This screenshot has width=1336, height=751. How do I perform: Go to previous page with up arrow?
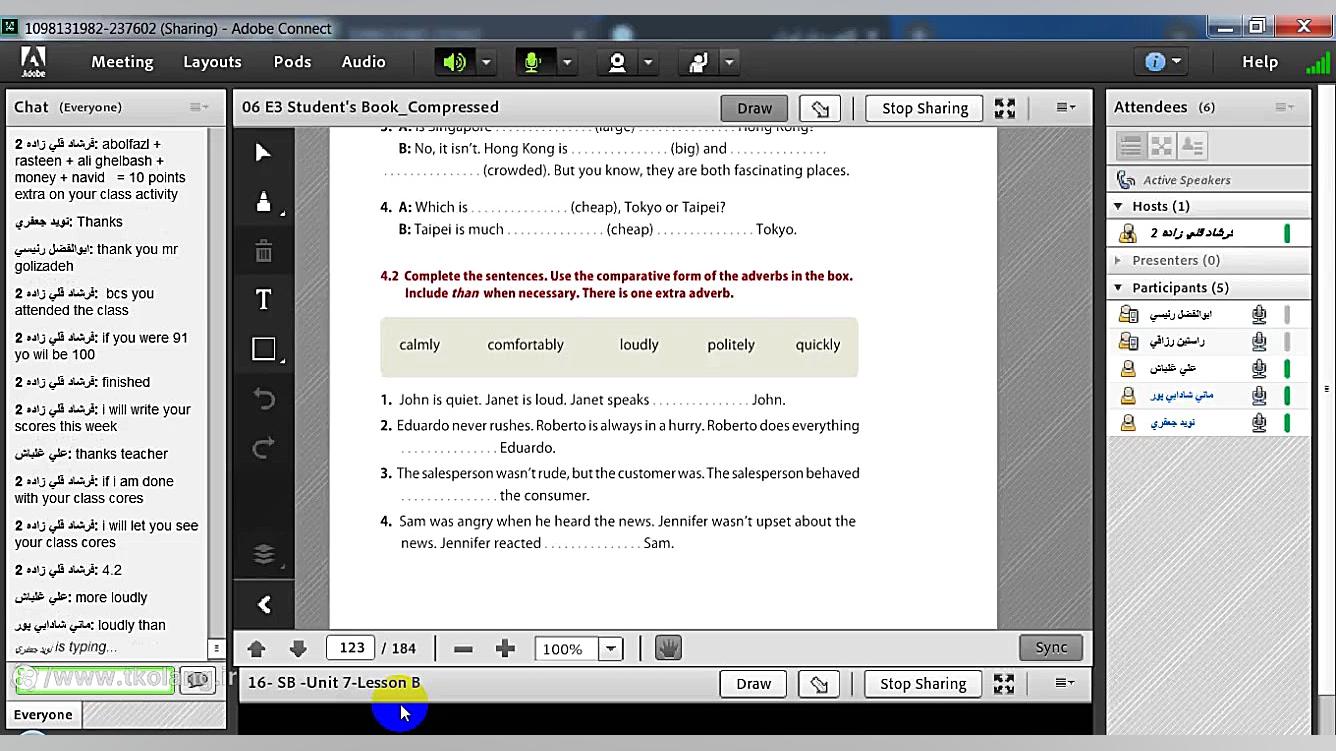[256, 648]
